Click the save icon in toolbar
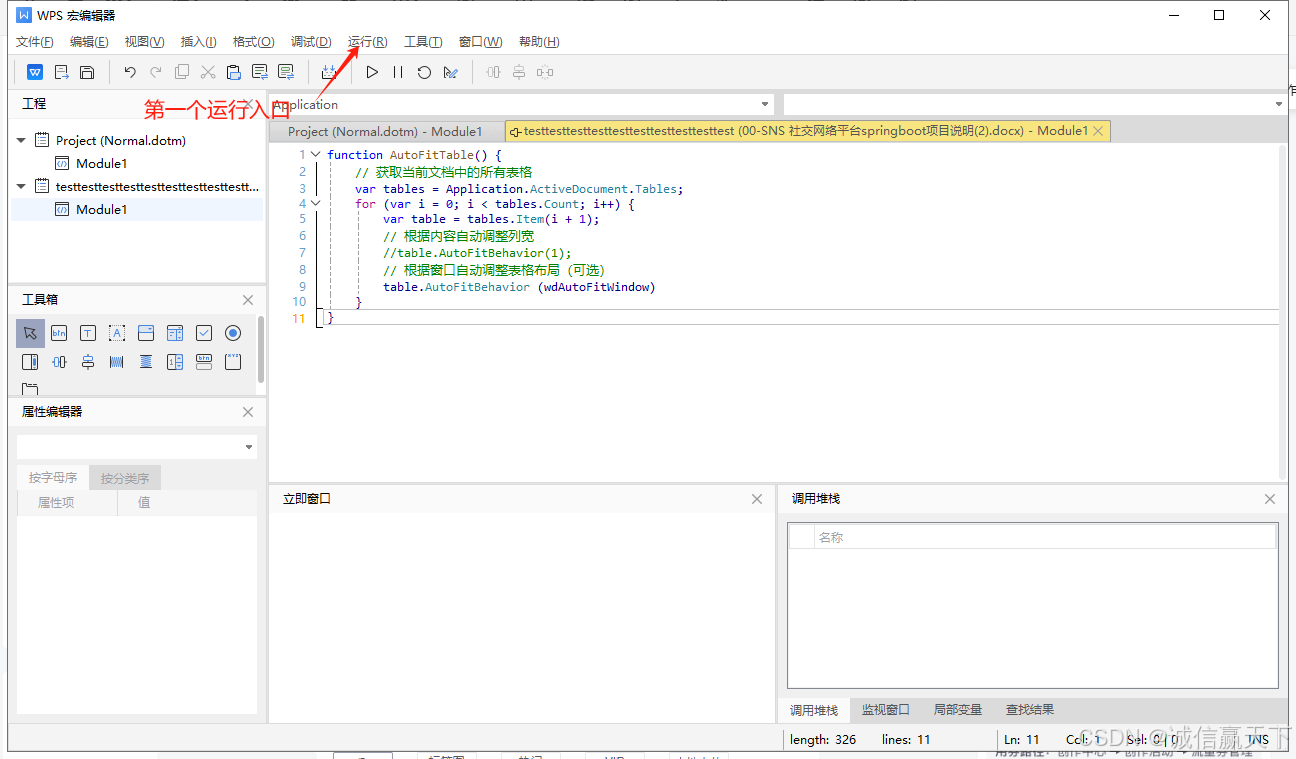 pos(87,72)
